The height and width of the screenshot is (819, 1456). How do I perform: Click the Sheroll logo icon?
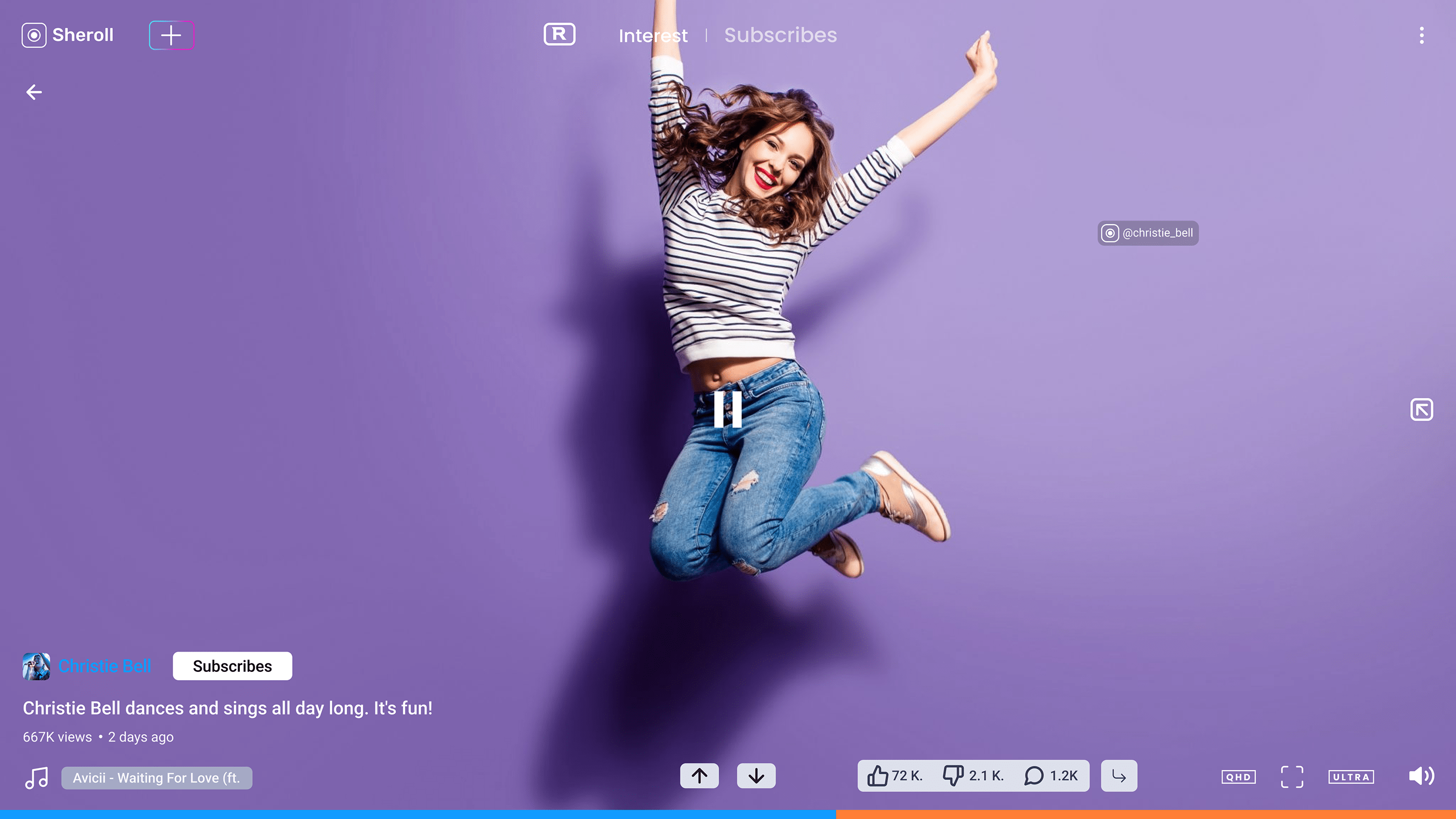pos(34,35)
